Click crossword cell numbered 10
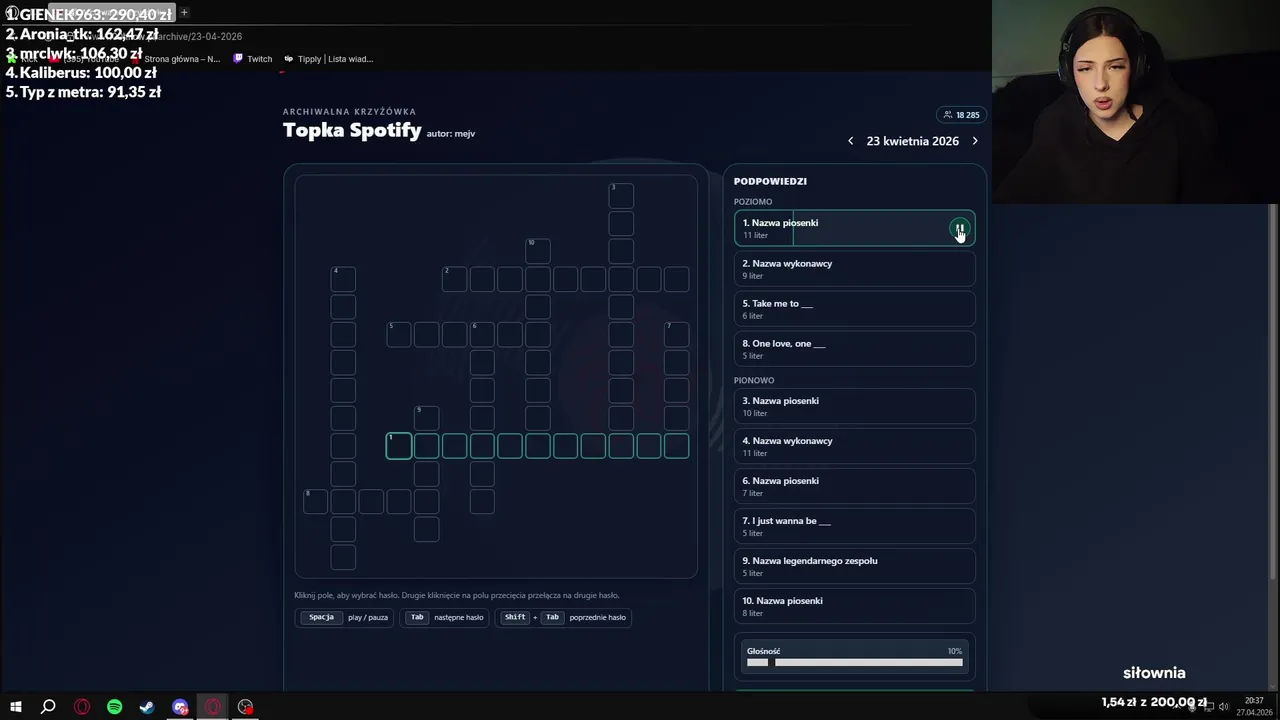 [x=537, y=250]
